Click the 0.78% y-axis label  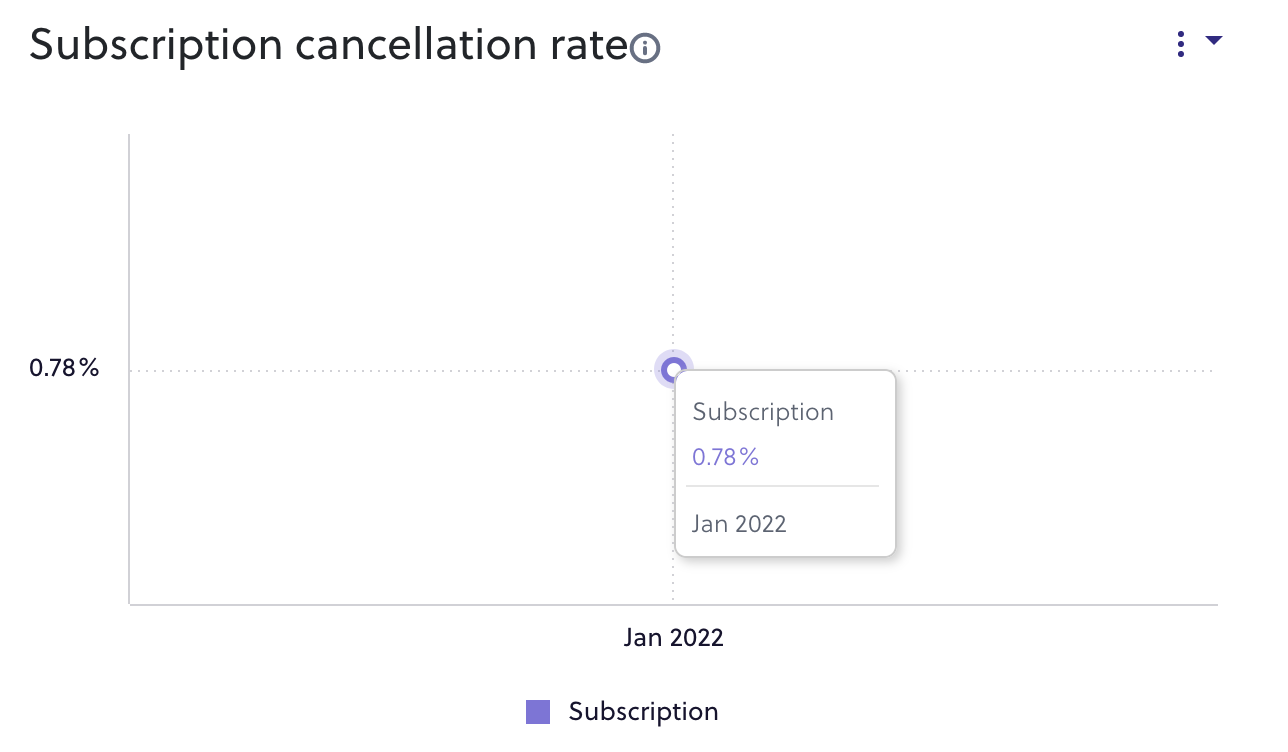coord(64,368)
